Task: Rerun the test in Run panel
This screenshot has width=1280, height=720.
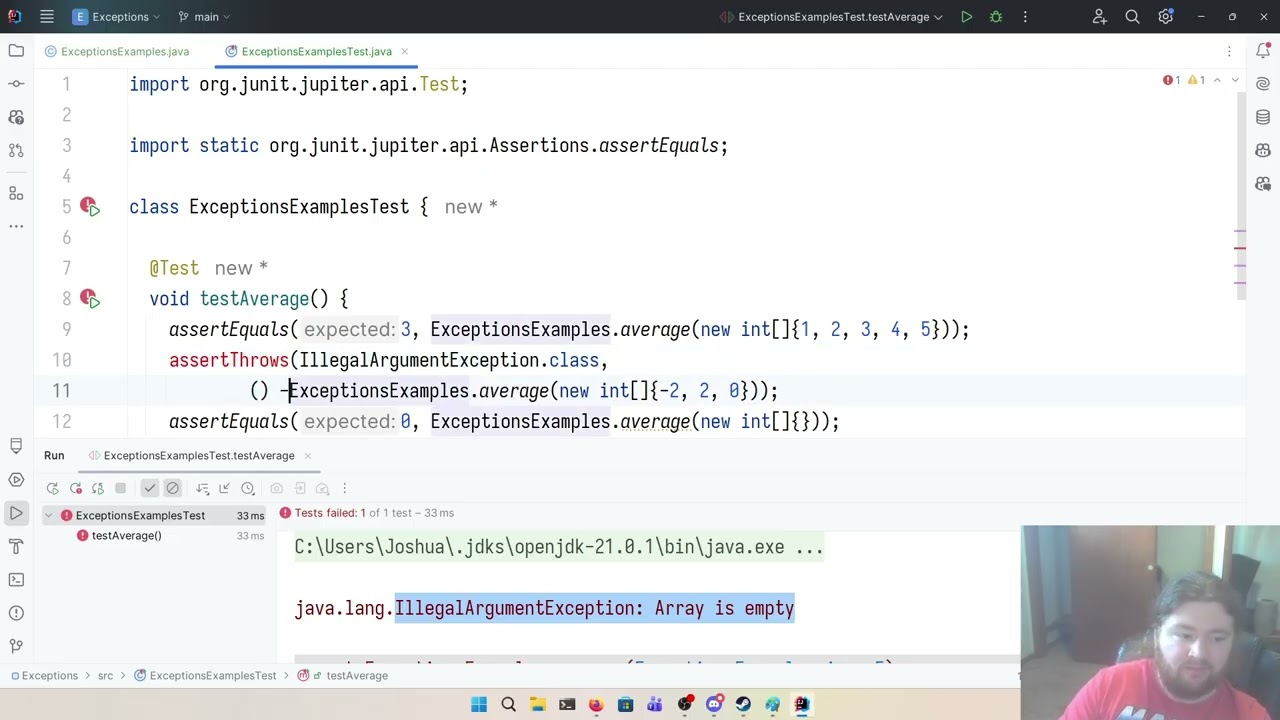Action: click(x=52, y=488)
